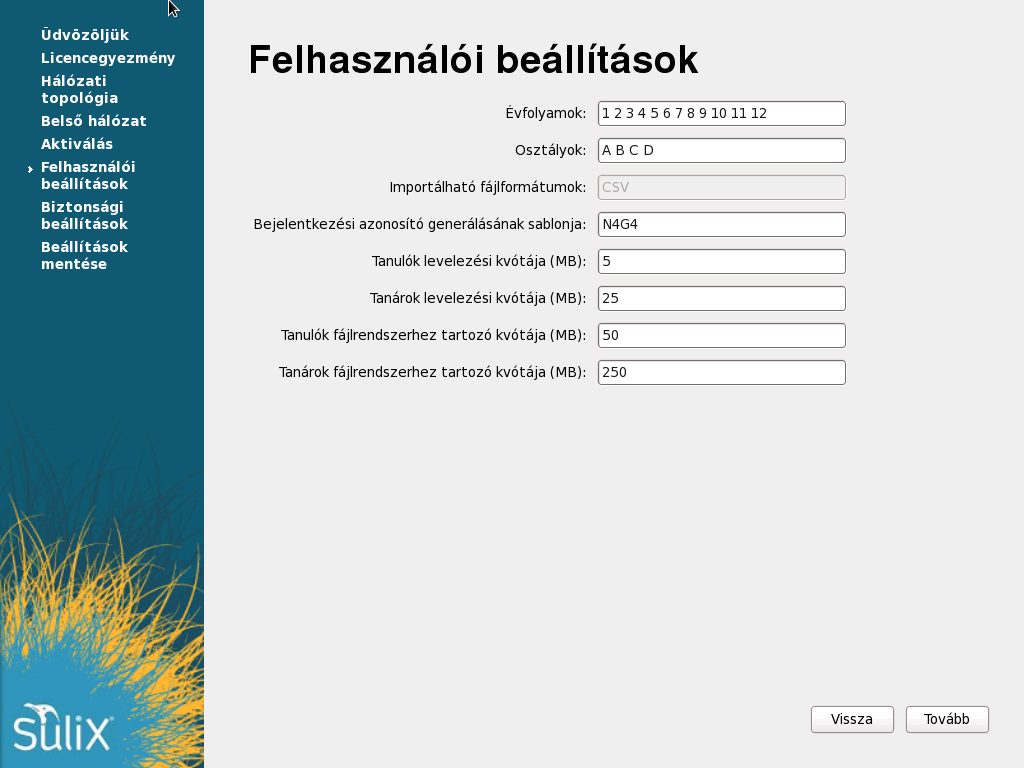Select the Aktiválás step
This screenshot has width=1024, height=768.
tap(76, 144)
